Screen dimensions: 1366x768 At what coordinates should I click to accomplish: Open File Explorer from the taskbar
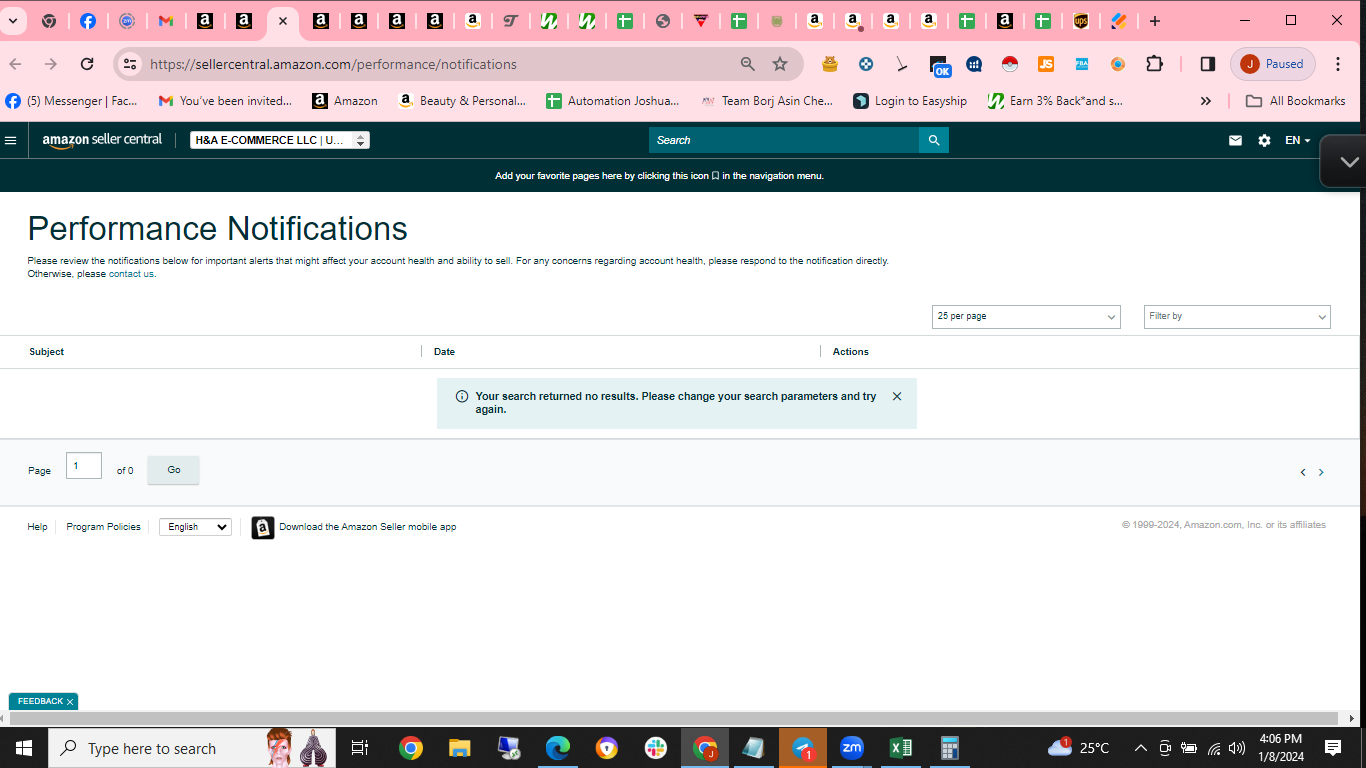[459, 748]
